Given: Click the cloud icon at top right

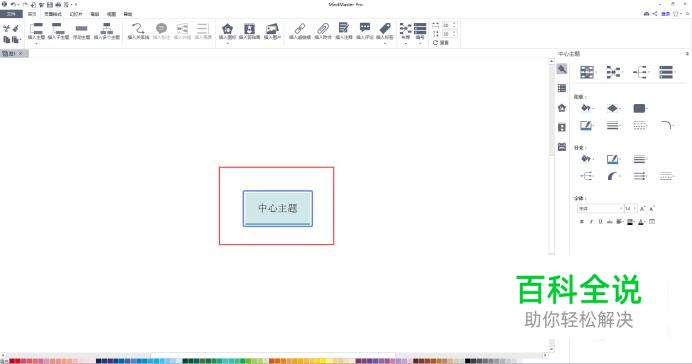Looking at the screenshot, I should click(x=647, y=14).
